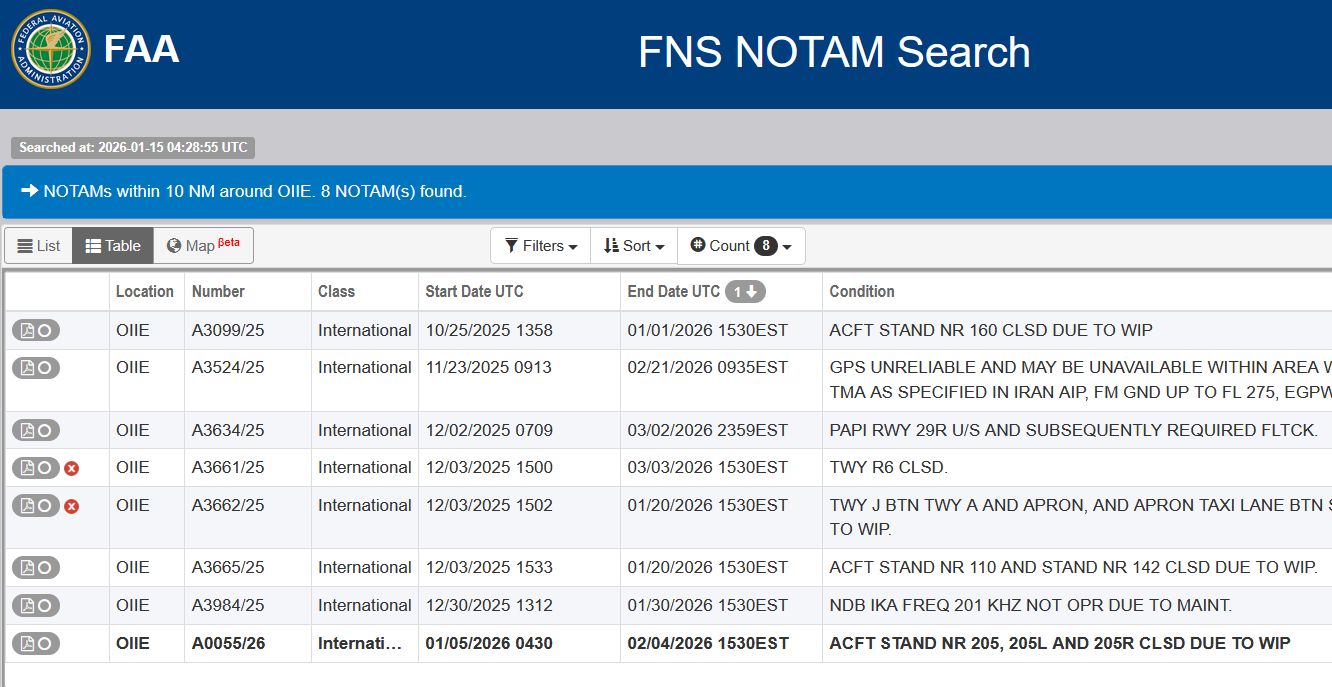Image resolution: width=1332 pixels, height=687 pixels.
Task: Sort by Start Date UTC column header
Action: (474, 291)
